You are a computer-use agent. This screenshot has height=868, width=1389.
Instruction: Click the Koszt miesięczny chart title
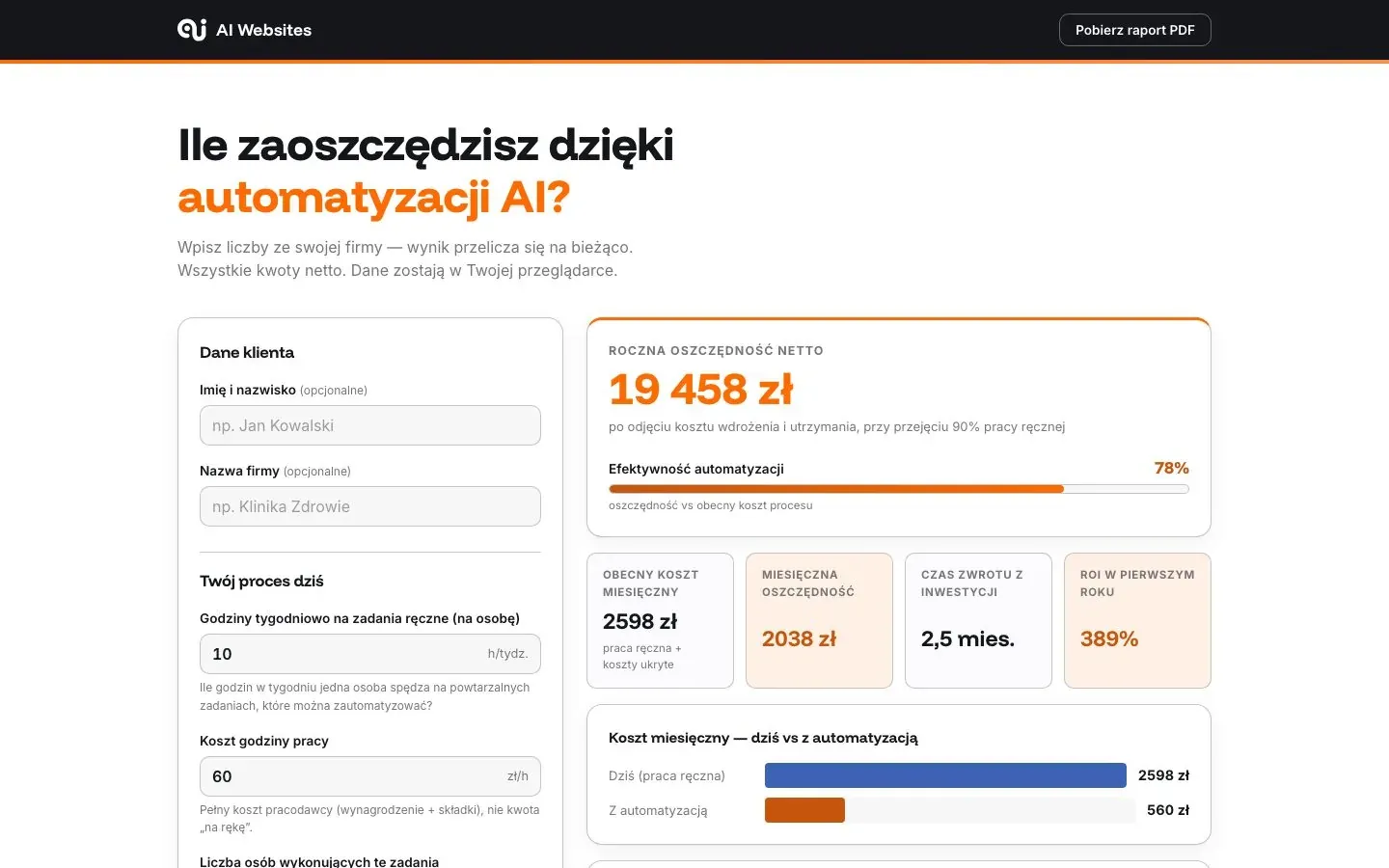pos(763,738)
